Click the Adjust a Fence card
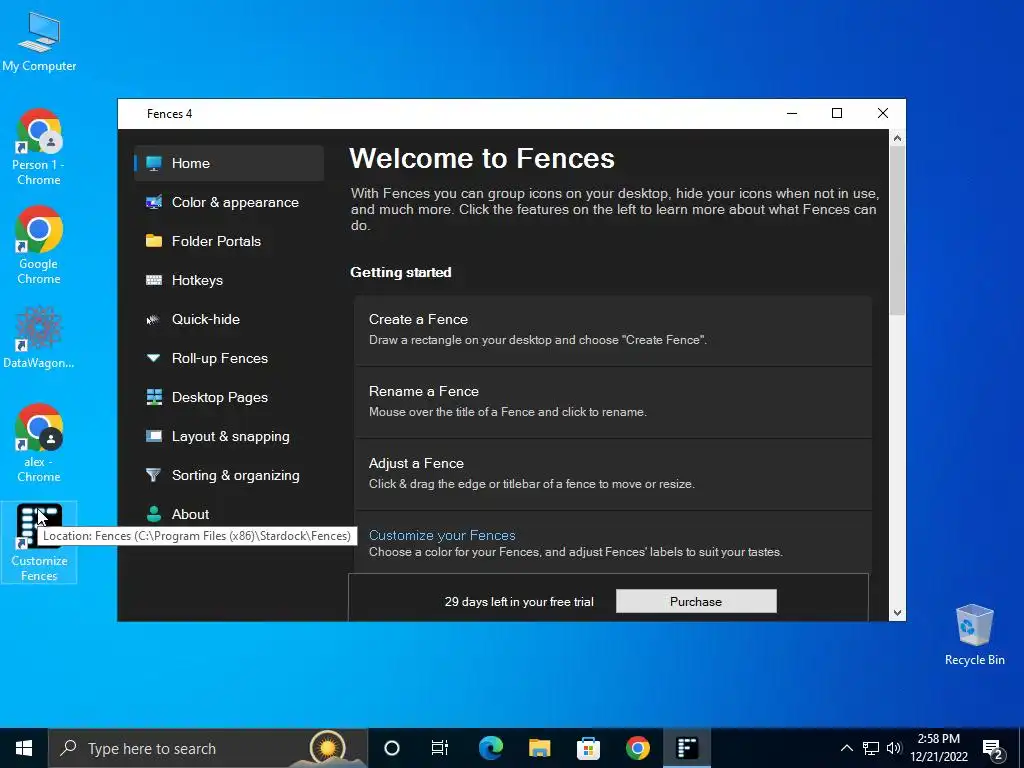 tap(613, 474)
